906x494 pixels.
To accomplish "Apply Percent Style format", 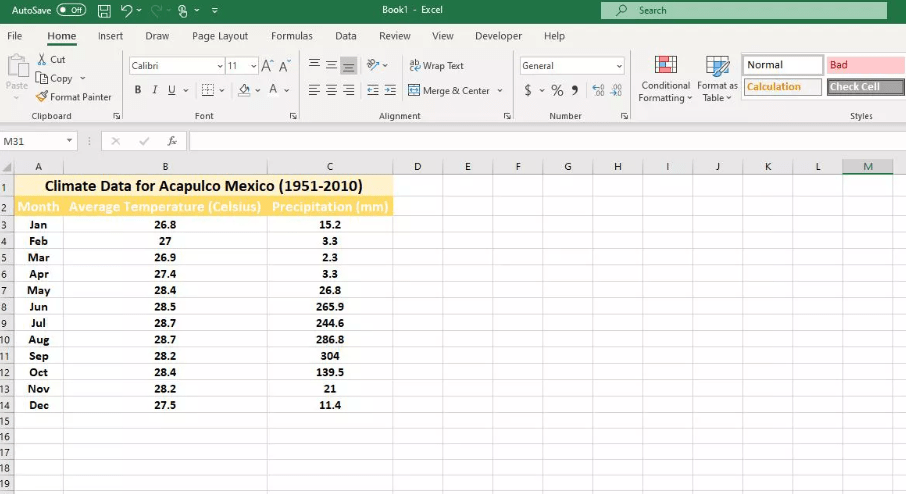I will tap(557, 90).
